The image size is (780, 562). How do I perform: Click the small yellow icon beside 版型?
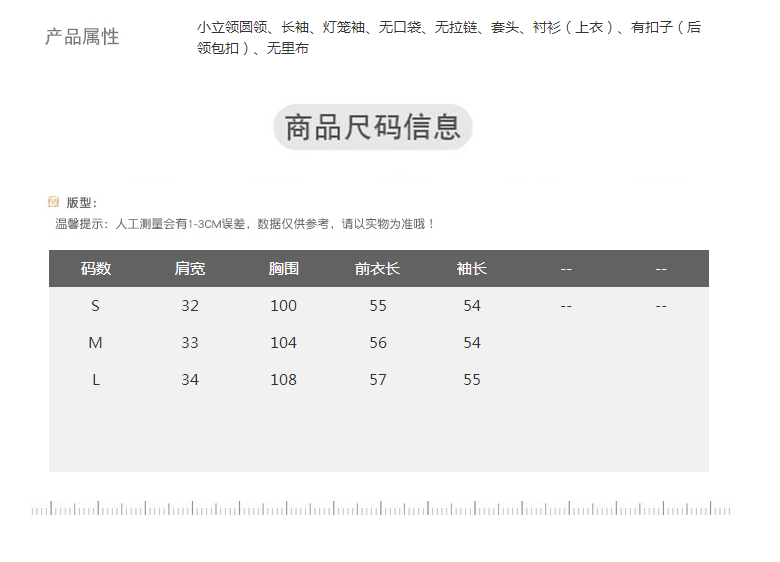click(53, 202)
